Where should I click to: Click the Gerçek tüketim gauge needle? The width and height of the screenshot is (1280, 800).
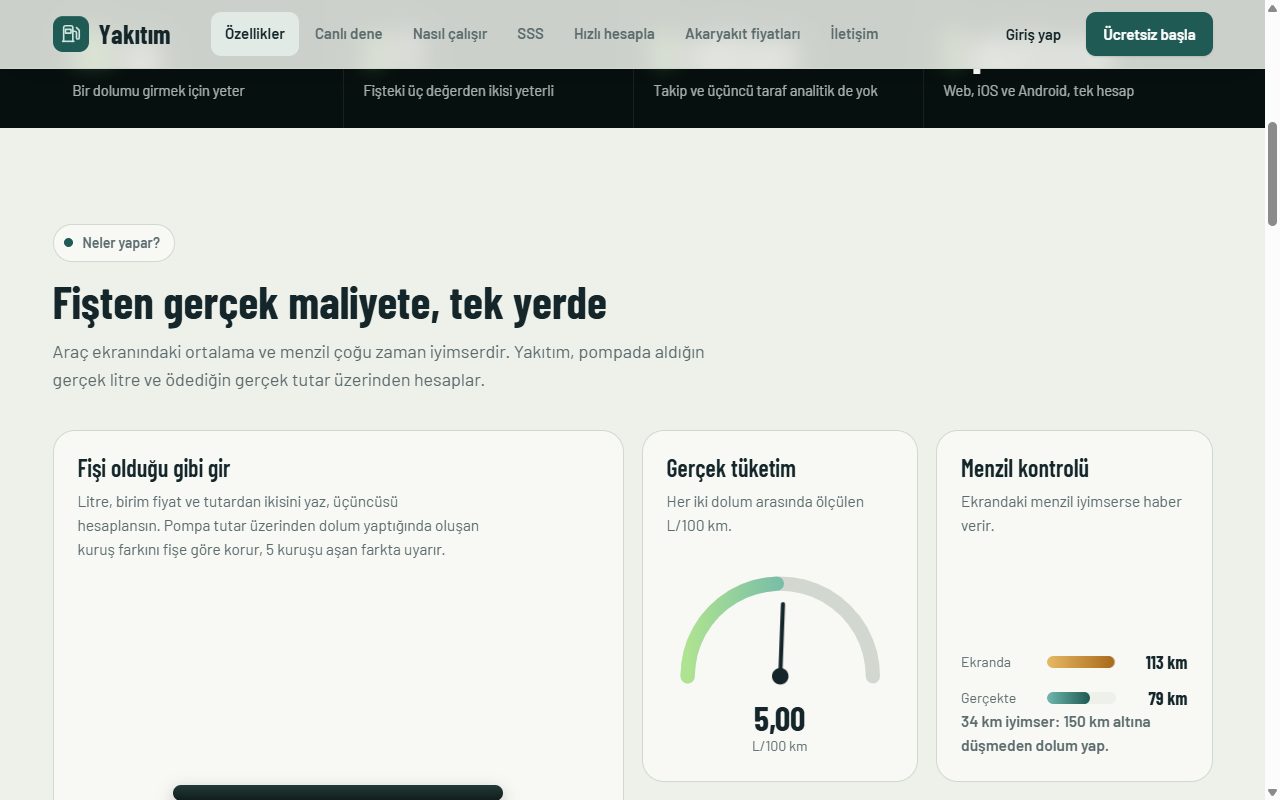[x=781, y=642]
